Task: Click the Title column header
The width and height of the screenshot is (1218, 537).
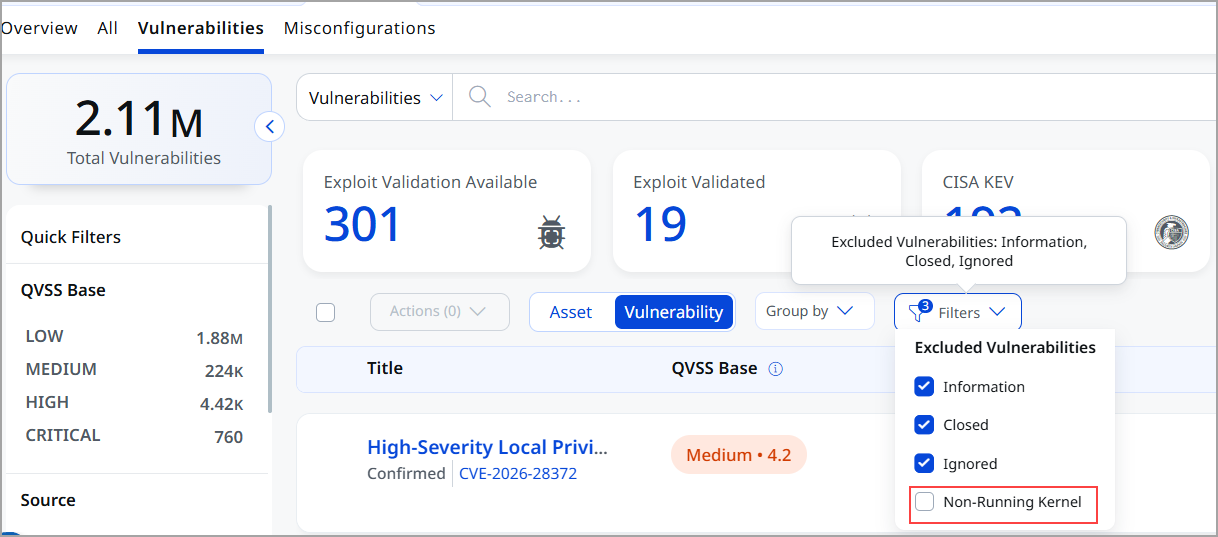Action: click(x=385, y=369)
